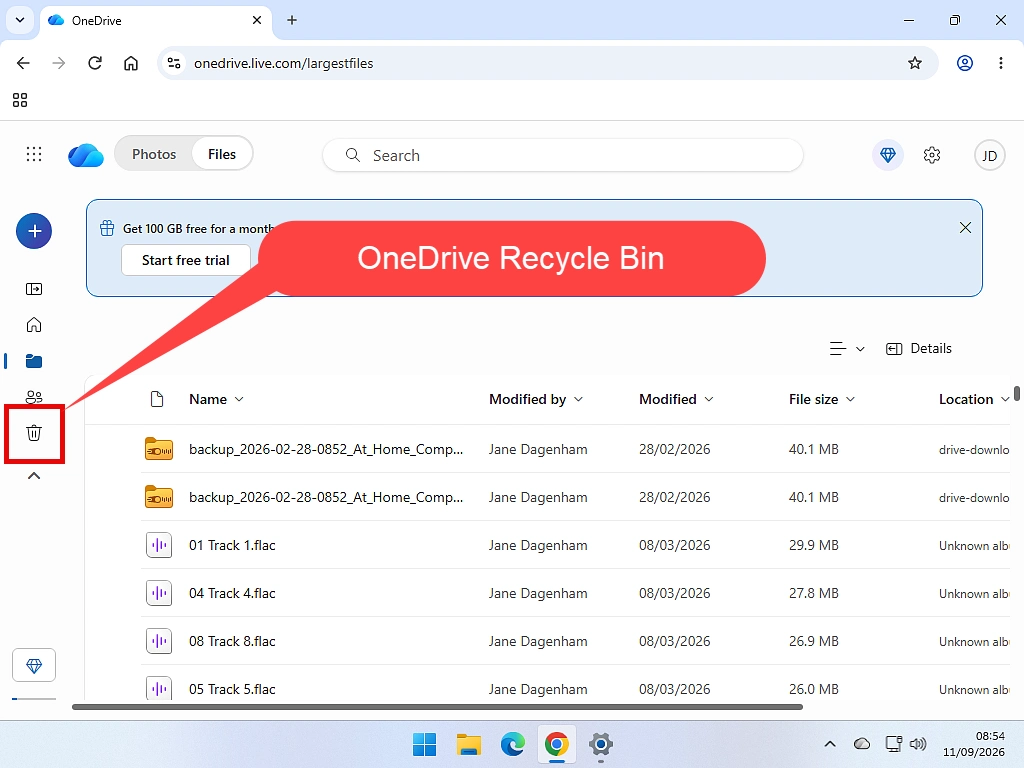Click the audio icon for 08 Track 8.flac
The image size is (1024, 768).
point(159,641)
